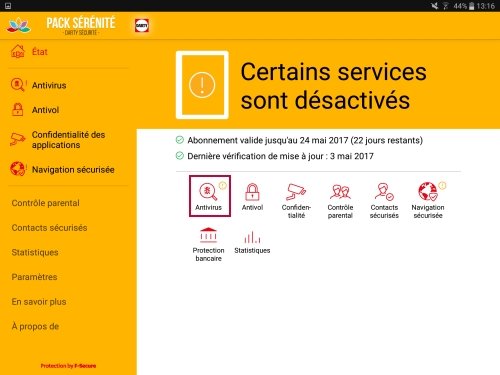The image size is (500, 375).
Task: Open Antivirus tile in the services grid
Action: [x=210, y=196]
